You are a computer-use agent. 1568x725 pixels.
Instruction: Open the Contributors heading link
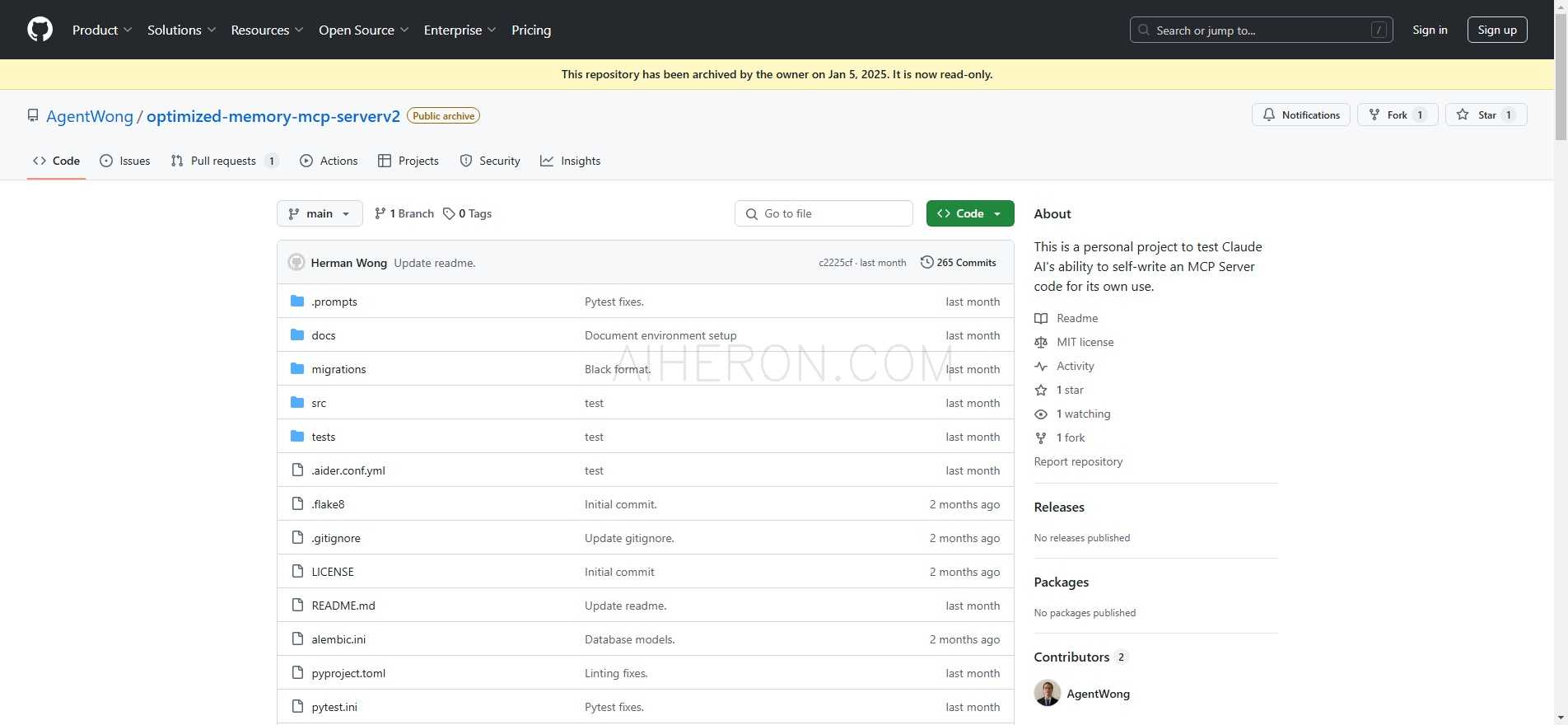click(1080, 657)
